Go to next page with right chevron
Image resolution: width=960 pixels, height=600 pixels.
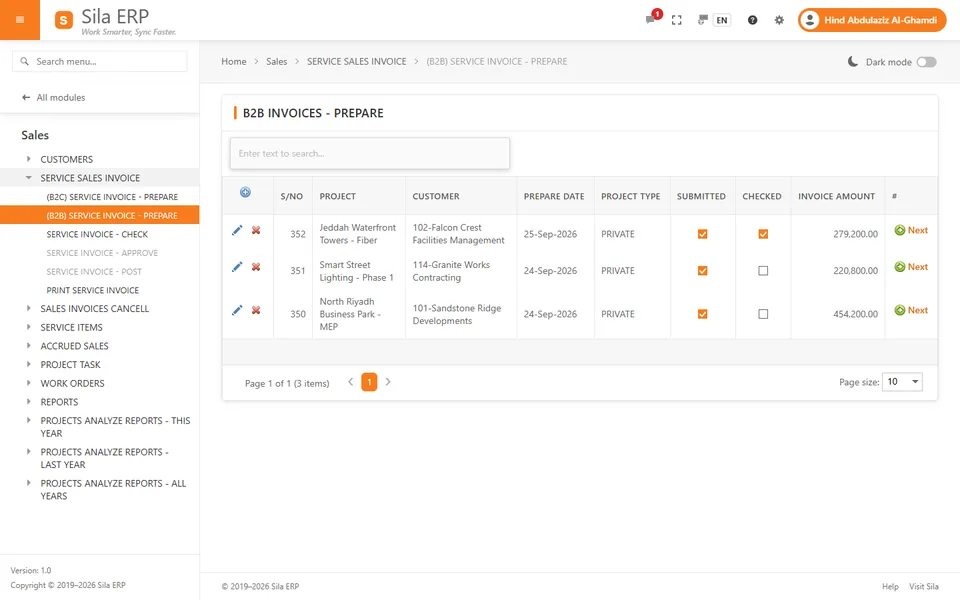click(x=388, y=382)
